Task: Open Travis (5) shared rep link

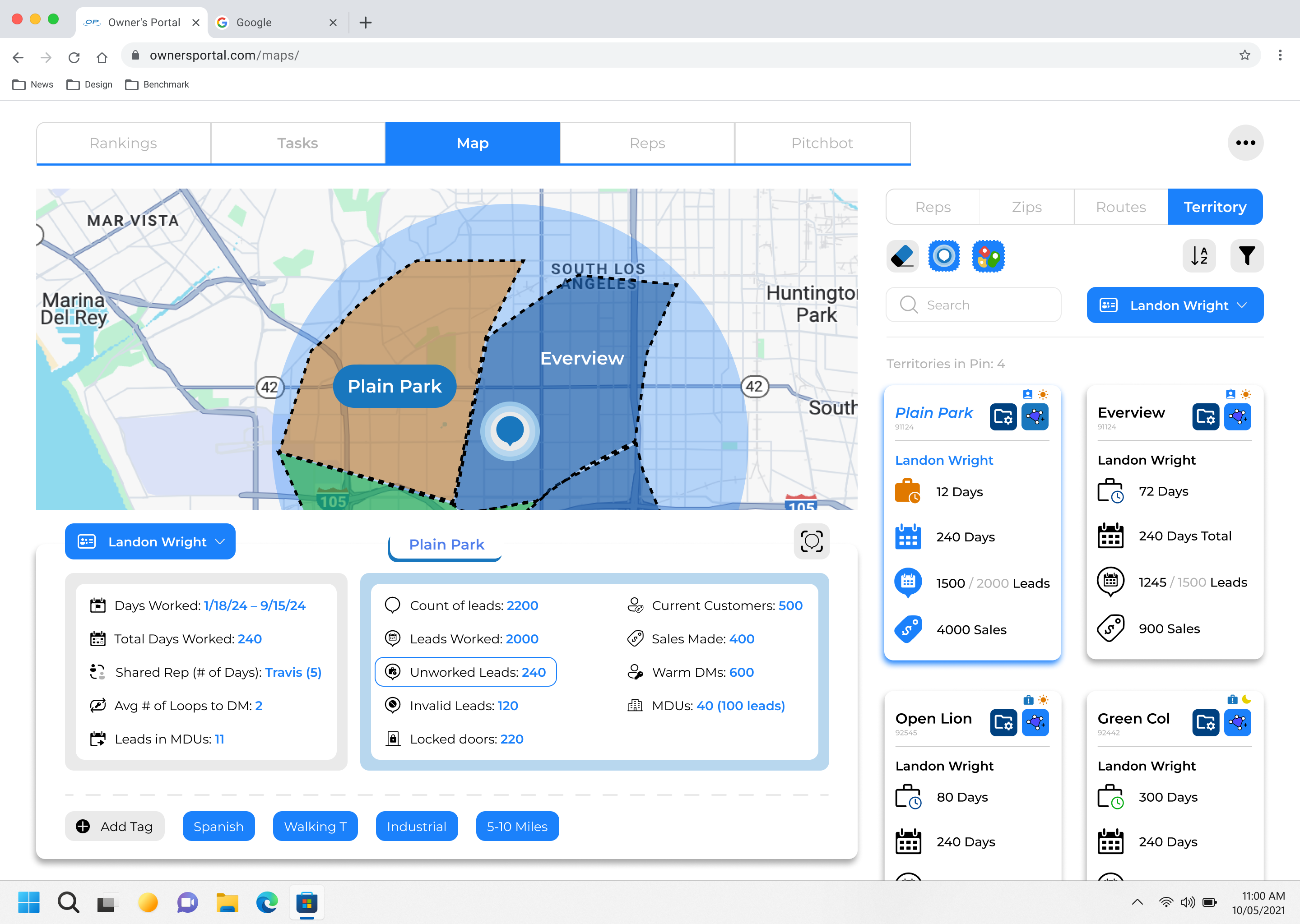Action: [293, 673]
